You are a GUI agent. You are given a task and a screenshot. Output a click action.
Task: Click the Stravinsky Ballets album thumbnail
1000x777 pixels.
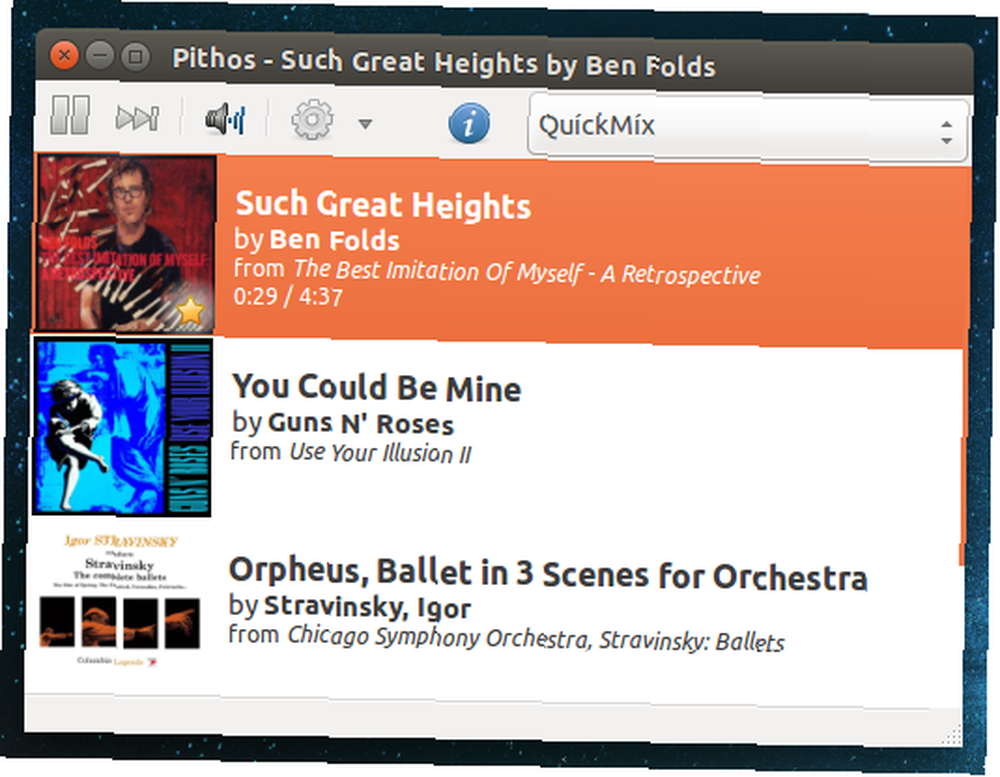(x=119, y=601)
